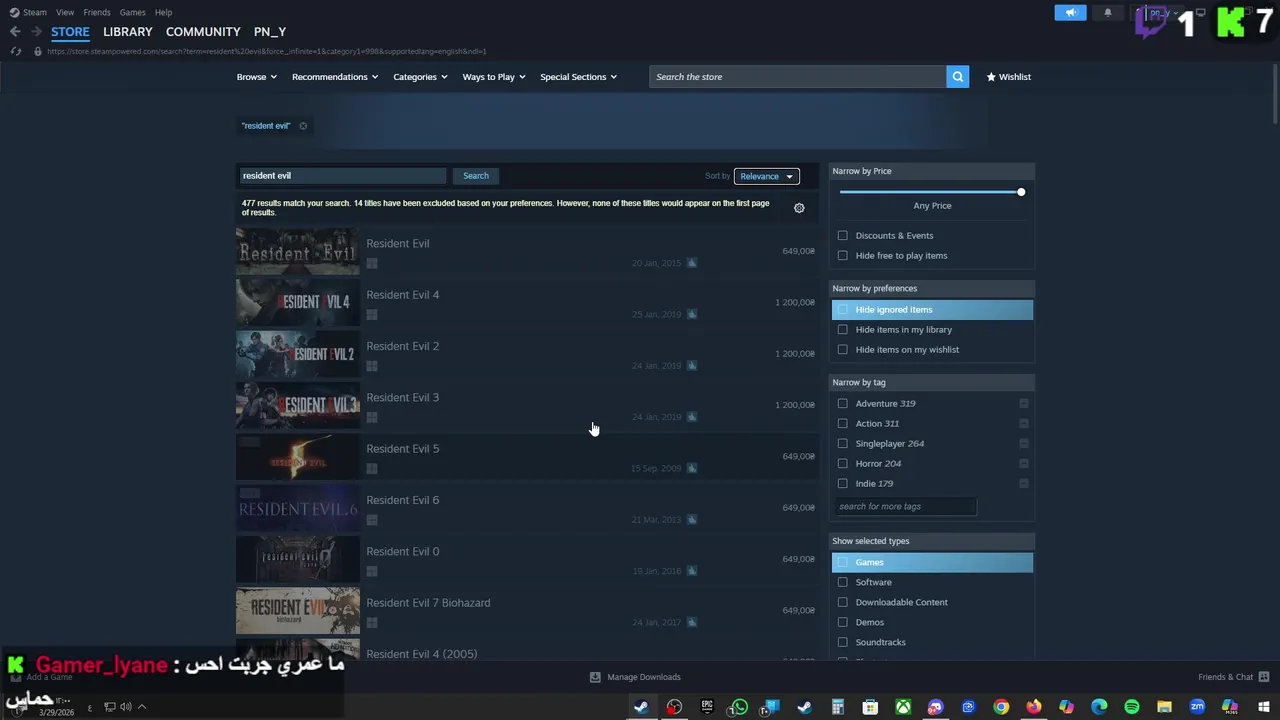The height and width of the screenshot is (720, 1280).
Task: Exclude the Adventure tag icon
Action: coord(1024,403)
